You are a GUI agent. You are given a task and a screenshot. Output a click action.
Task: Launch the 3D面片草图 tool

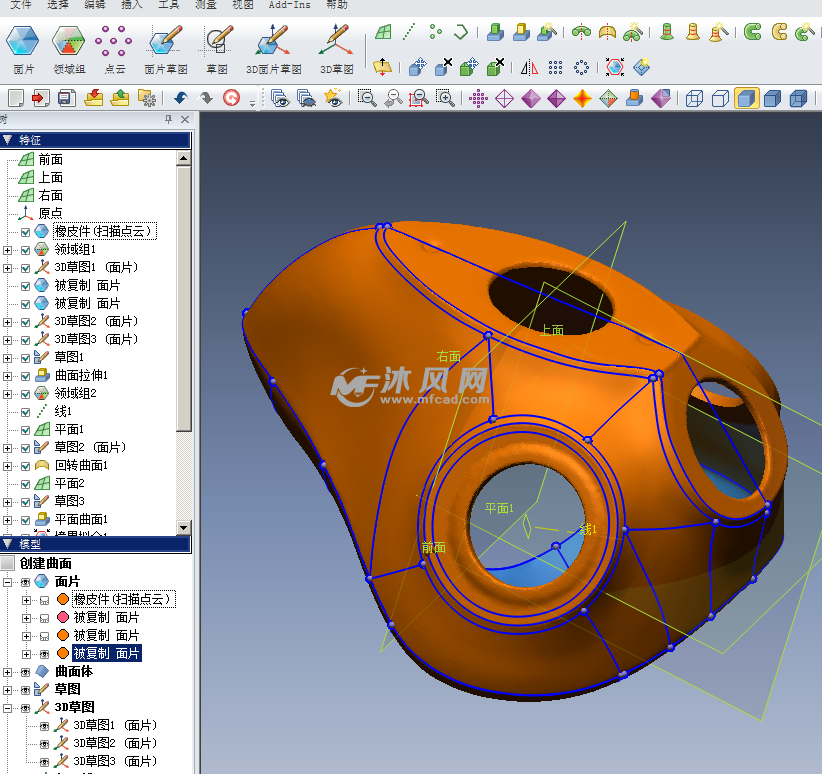tap(273, 43)
